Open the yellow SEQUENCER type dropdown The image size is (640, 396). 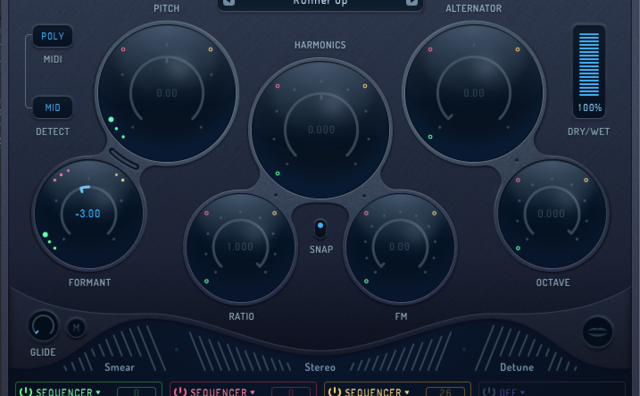tap(376, 392)
